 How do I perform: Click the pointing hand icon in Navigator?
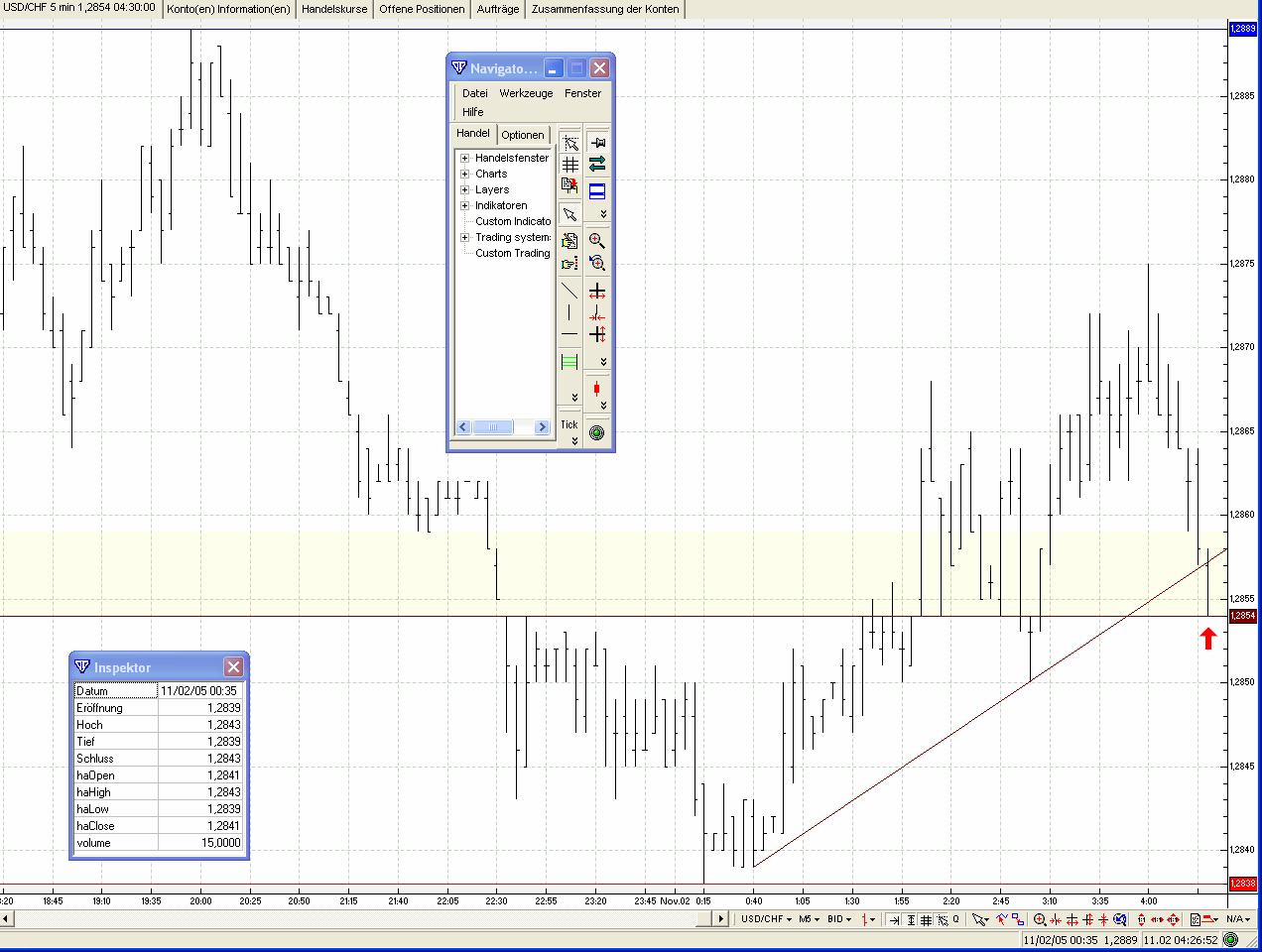pyautogui.click(x=569, y=263)
